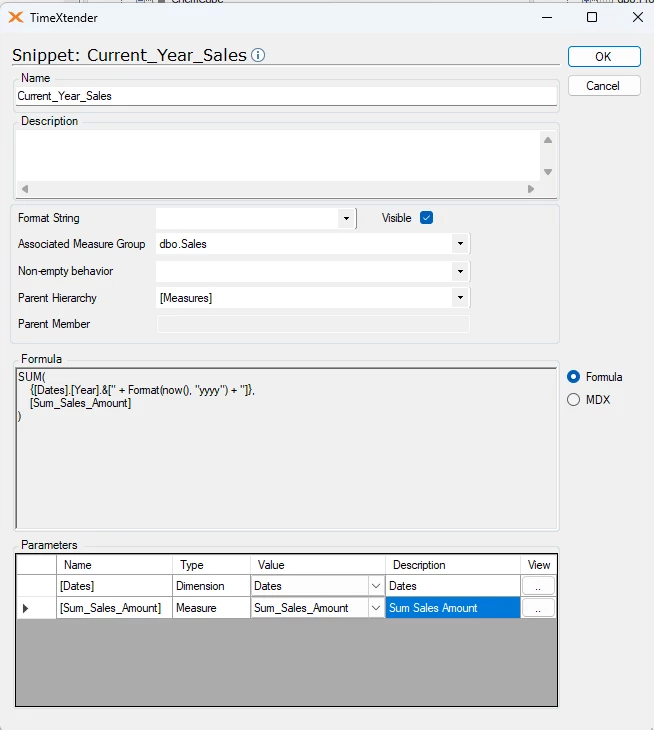
Task: Click inside the Name input field
Action: tap(286, 96)
